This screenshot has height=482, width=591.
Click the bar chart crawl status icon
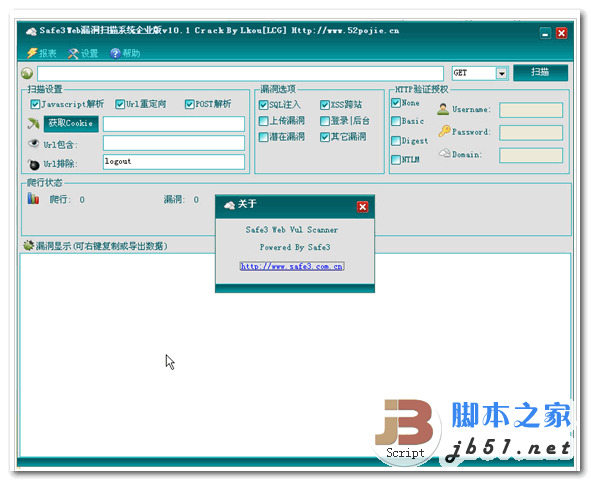[33, 198]
